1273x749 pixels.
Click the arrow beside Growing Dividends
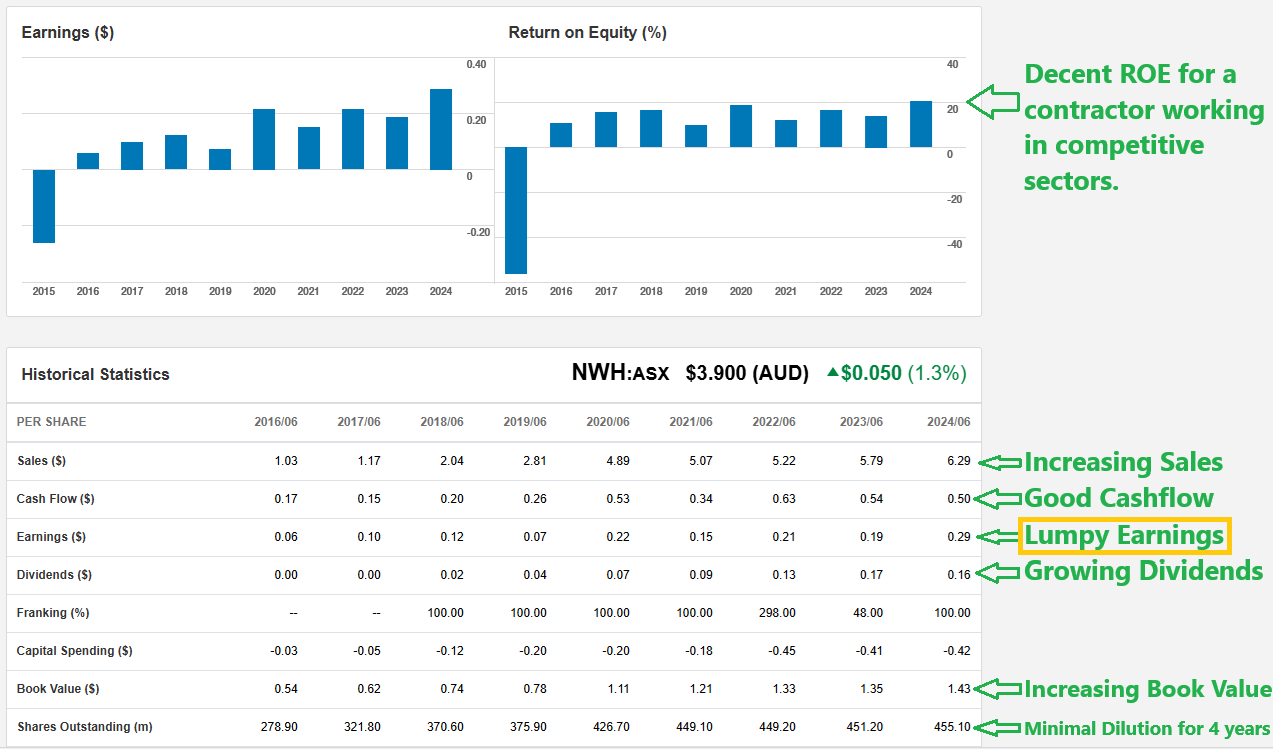pos(999,572)
